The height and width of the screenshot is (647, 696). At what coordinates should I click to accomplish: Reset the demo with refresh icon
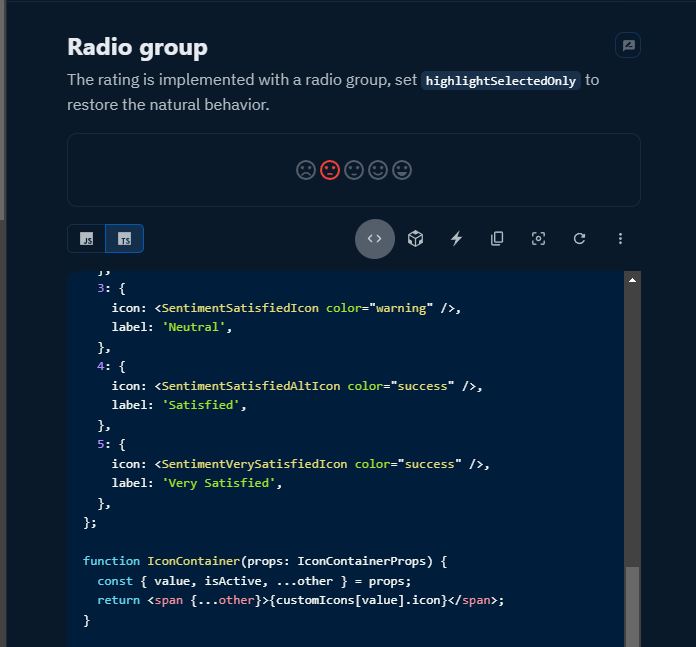click(579, 239)
